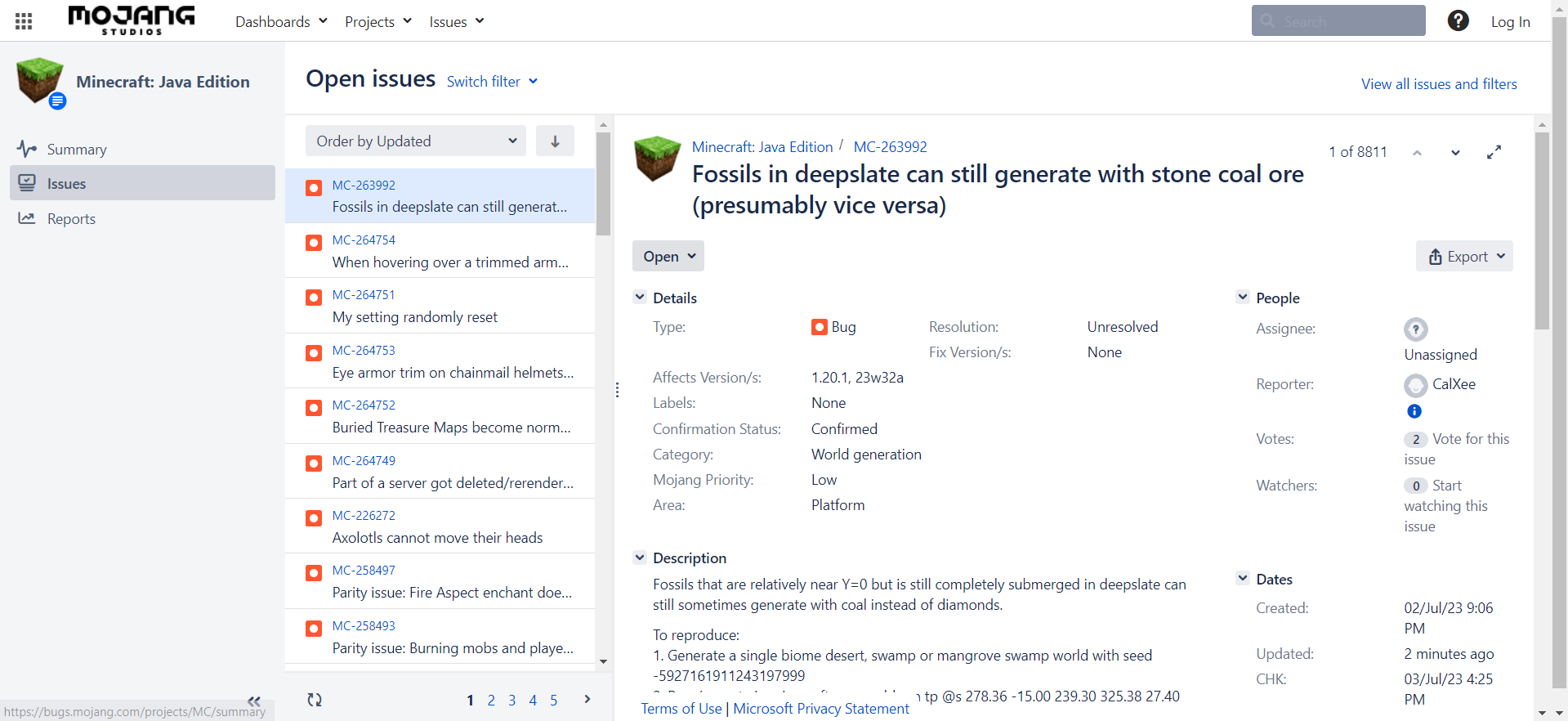Collapse the People section
This screenshot has height=721, width=1568.
click(x=1243, y=298)
